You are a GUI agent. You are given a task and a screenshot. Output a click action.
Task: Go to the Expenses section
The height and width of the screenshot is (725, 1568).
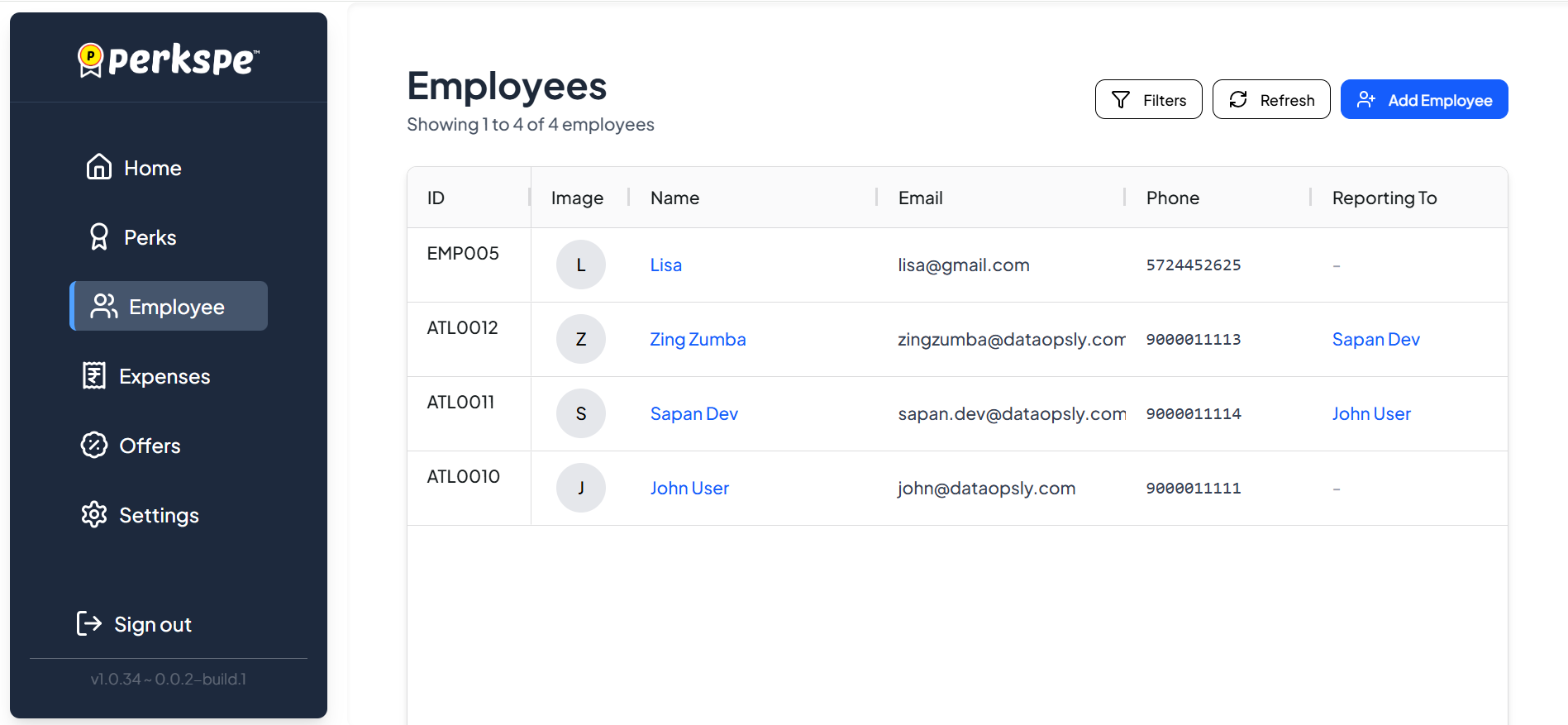click(x=164, y=376)
